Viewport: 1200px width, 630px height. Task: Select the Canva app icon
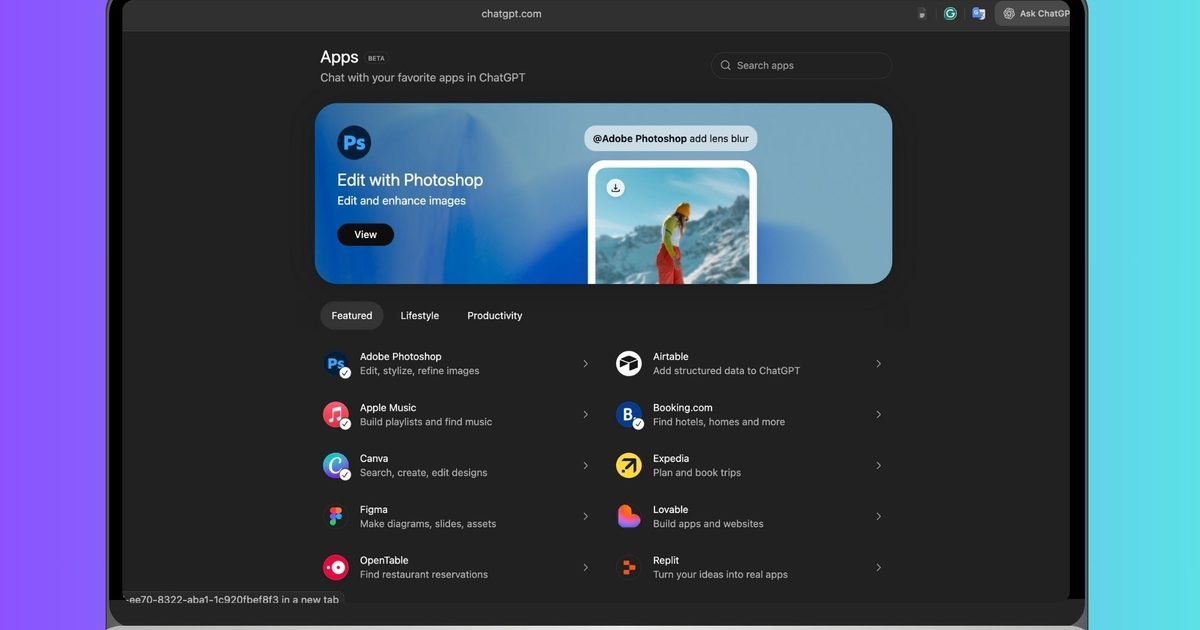tap(336, 466)
